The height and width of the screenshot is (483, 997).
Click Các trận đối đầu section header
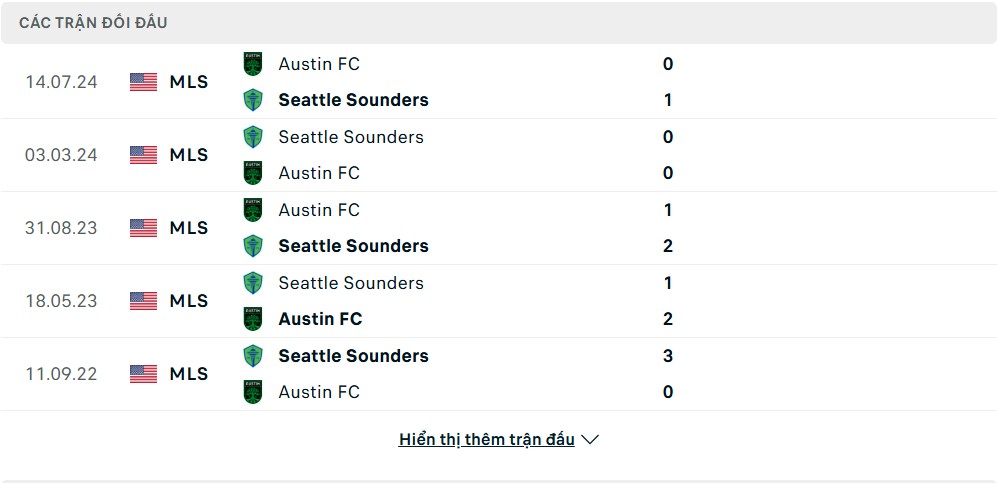[93, 23]
